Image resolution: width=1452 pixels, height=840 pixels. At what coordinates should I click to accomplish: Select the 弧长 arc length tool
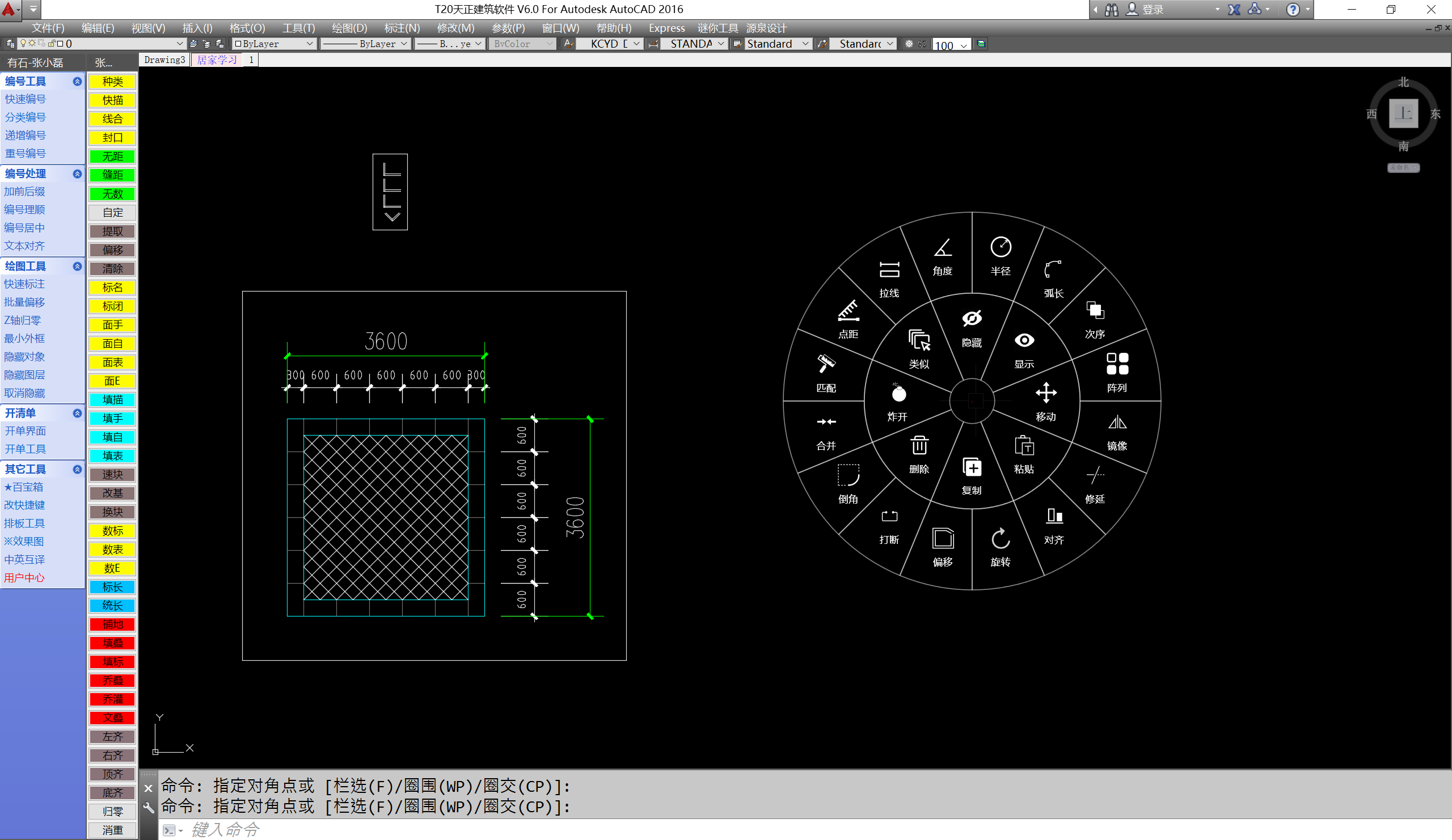(1053, 280)
